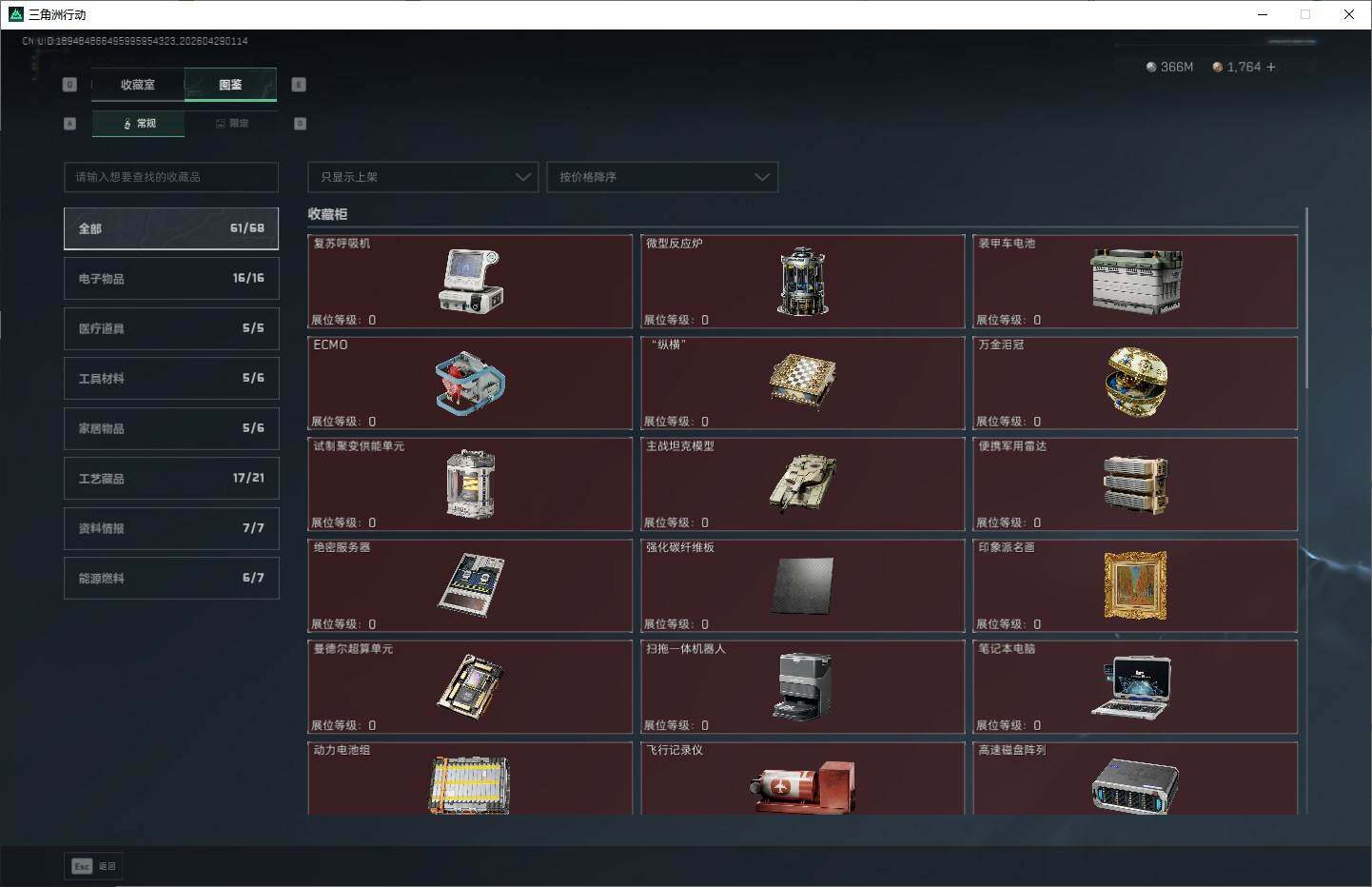Select the 复苏呼吸机 item icon
Screen dimensions: 1372x887
(x=470, y=282)
